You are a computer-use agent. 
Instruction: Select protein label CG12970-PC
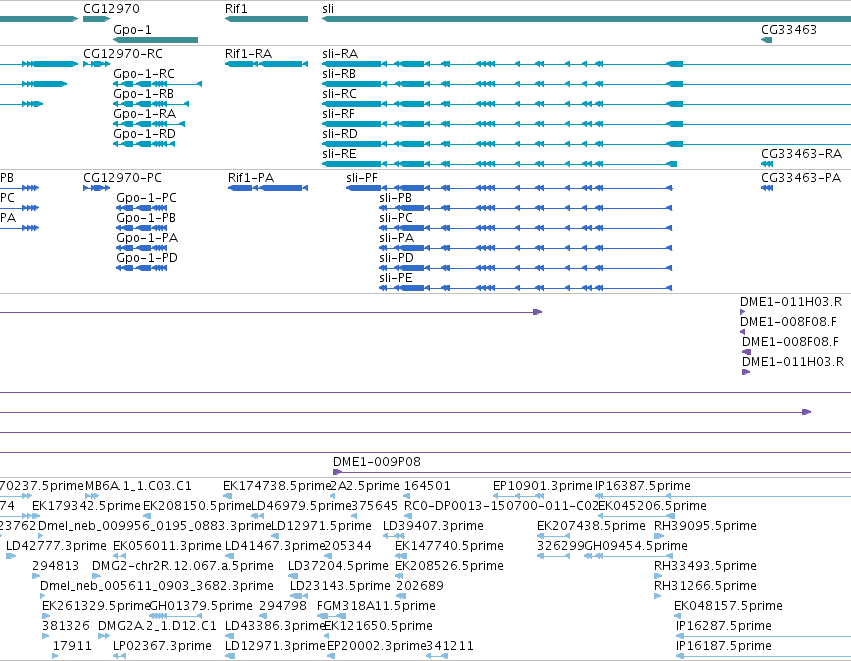[122, 178]
